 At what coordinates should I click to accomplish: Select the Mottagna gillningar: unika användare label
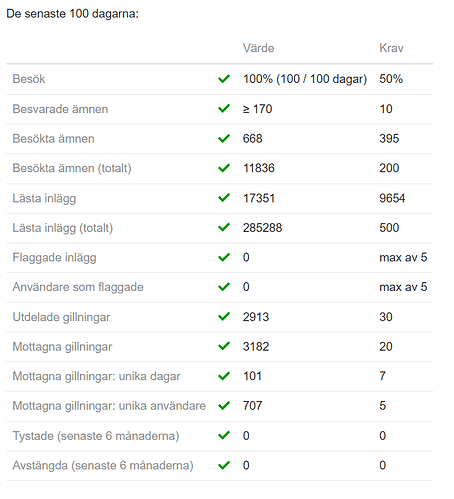coord(109,406)
